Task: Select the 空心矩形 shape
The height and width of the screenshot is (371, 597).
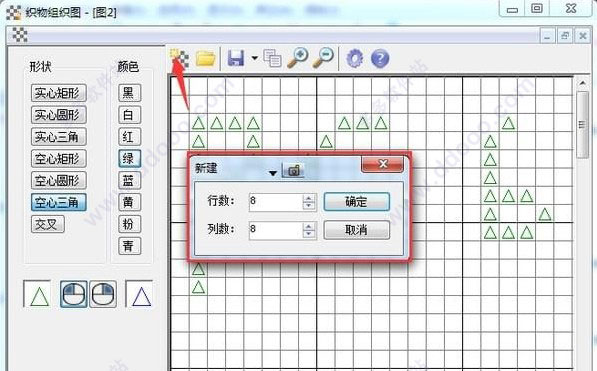Action: [x=59, y=159]
